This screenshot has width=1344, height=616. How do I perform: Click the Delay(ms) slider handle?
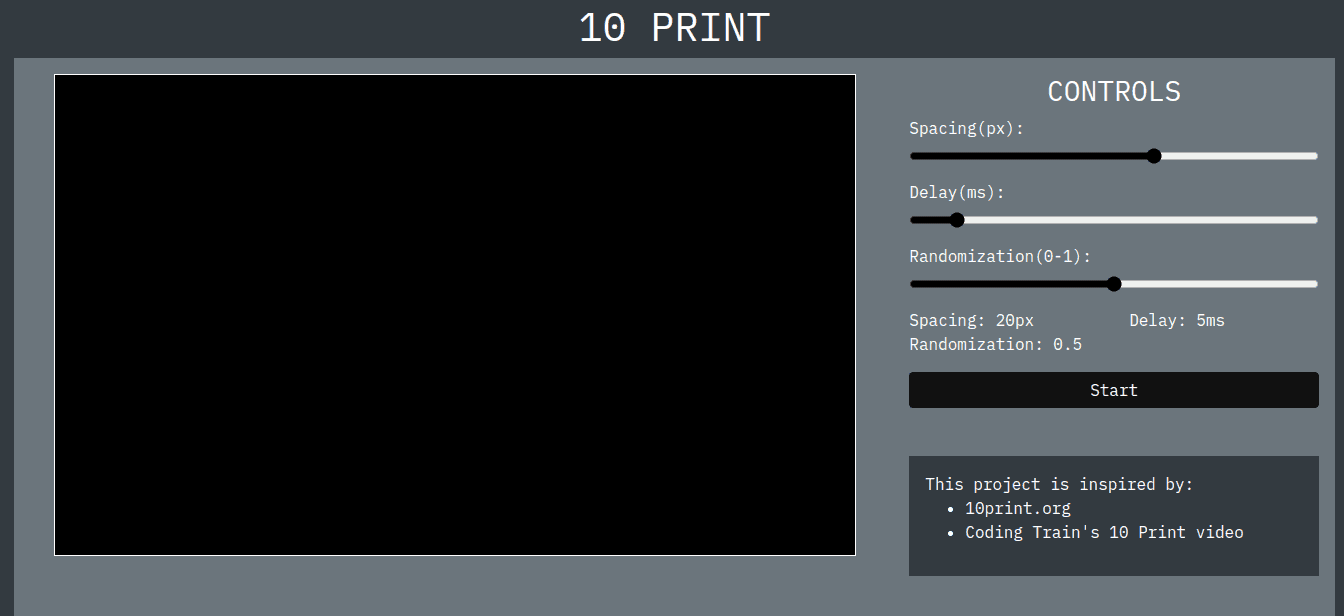click(x=957, y=219)
